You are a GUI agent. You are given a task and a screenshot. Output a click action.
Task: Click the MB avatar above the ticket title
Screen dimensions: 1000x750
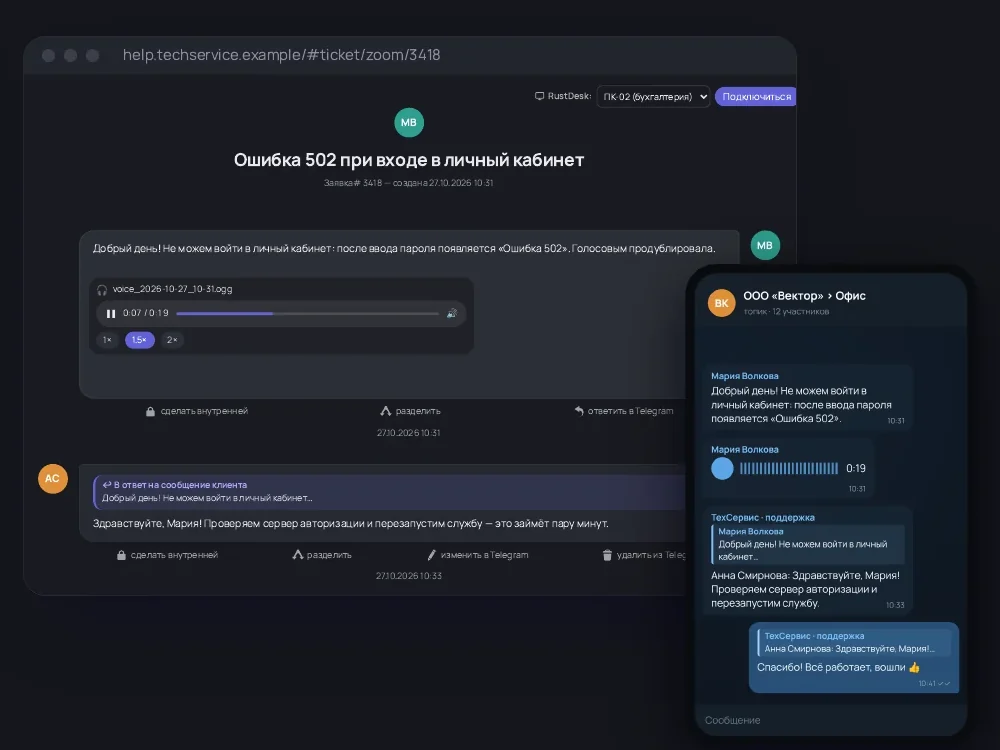click(x=409, y=122)
